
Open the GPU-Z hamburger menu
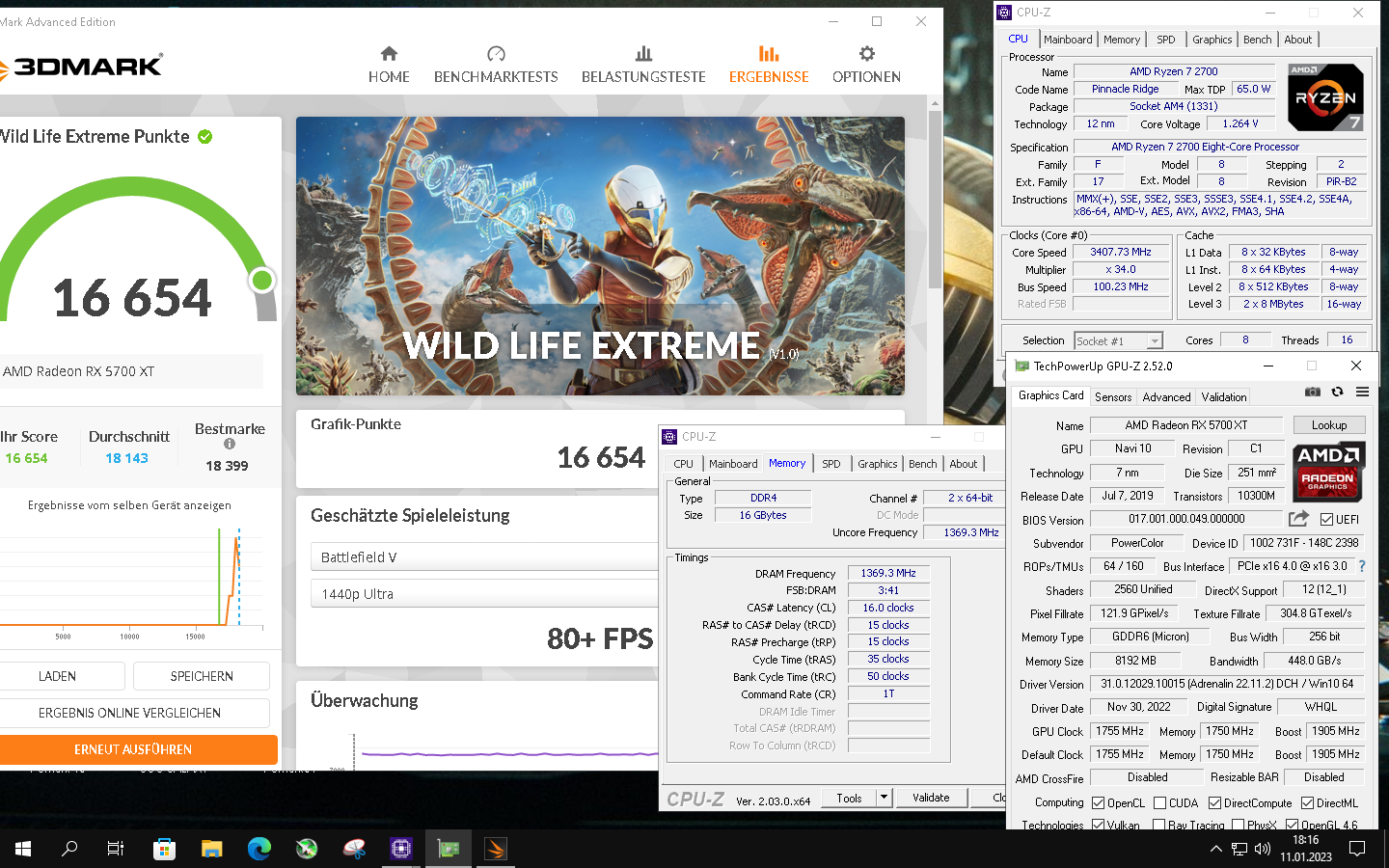coord(1362,392)
